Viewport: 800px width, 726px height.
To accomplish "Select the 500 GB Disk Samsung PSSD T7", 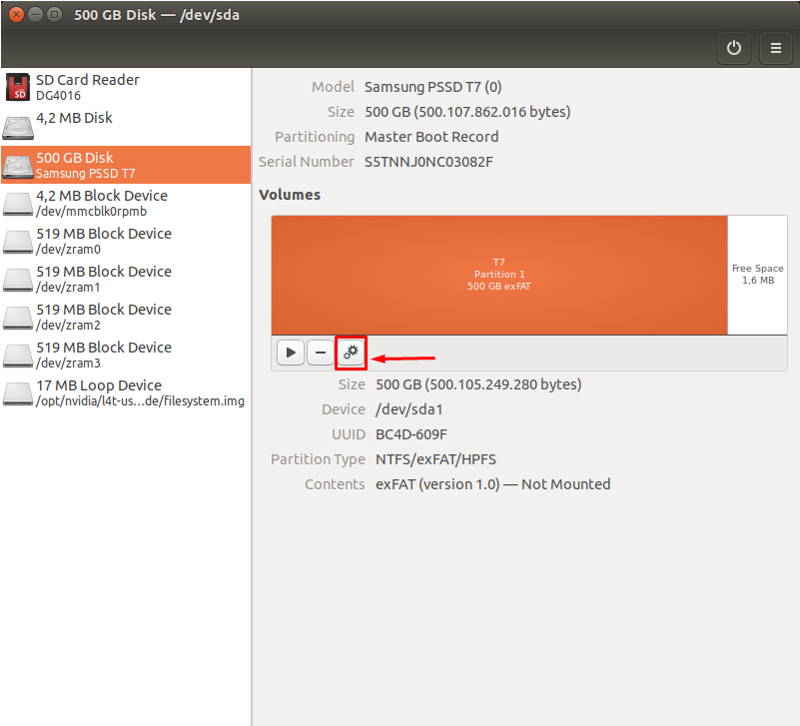I will (x=126, y=165).
